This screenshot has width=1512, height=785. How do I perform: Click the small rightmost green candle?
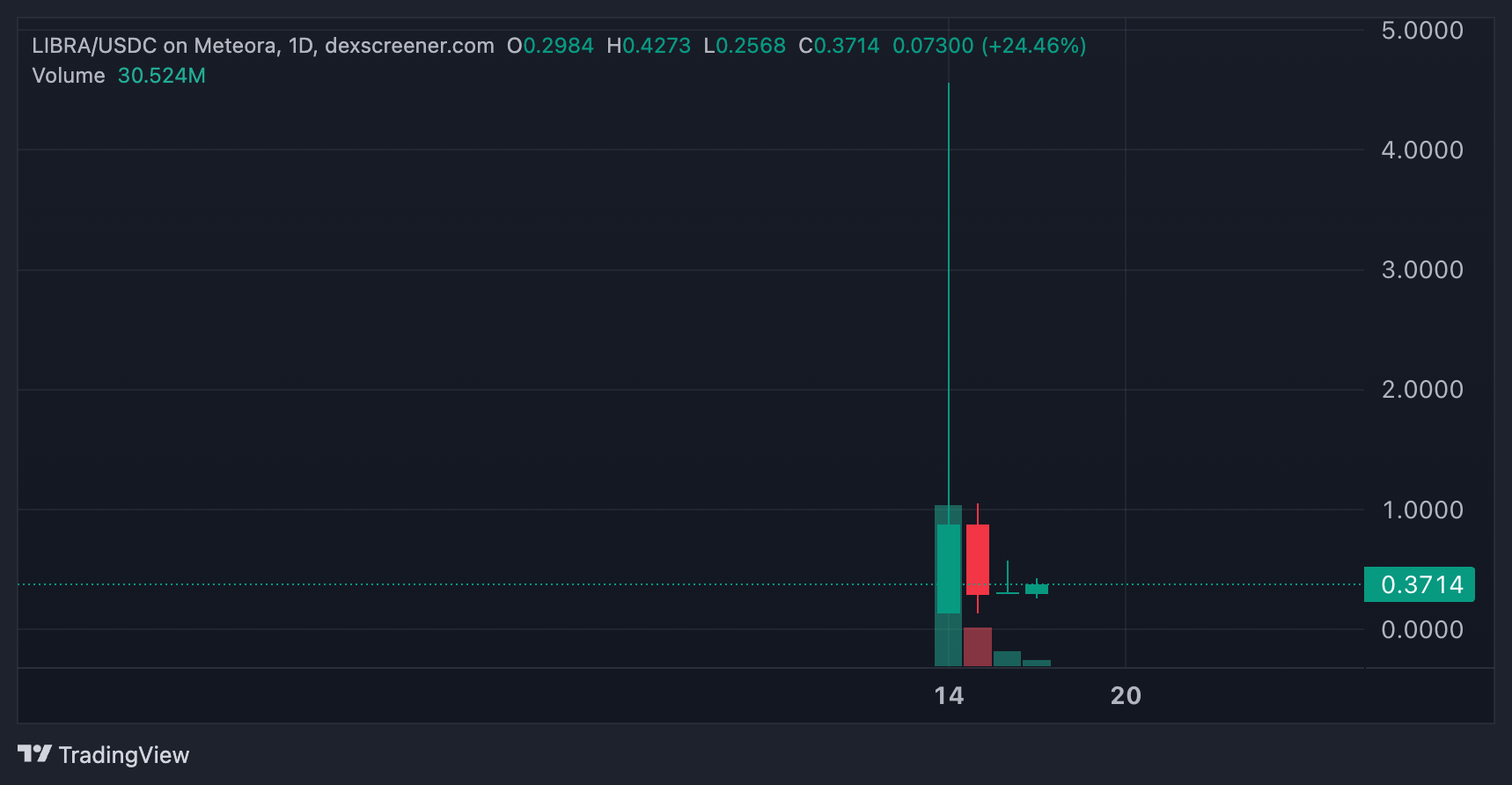point(1037,589)
